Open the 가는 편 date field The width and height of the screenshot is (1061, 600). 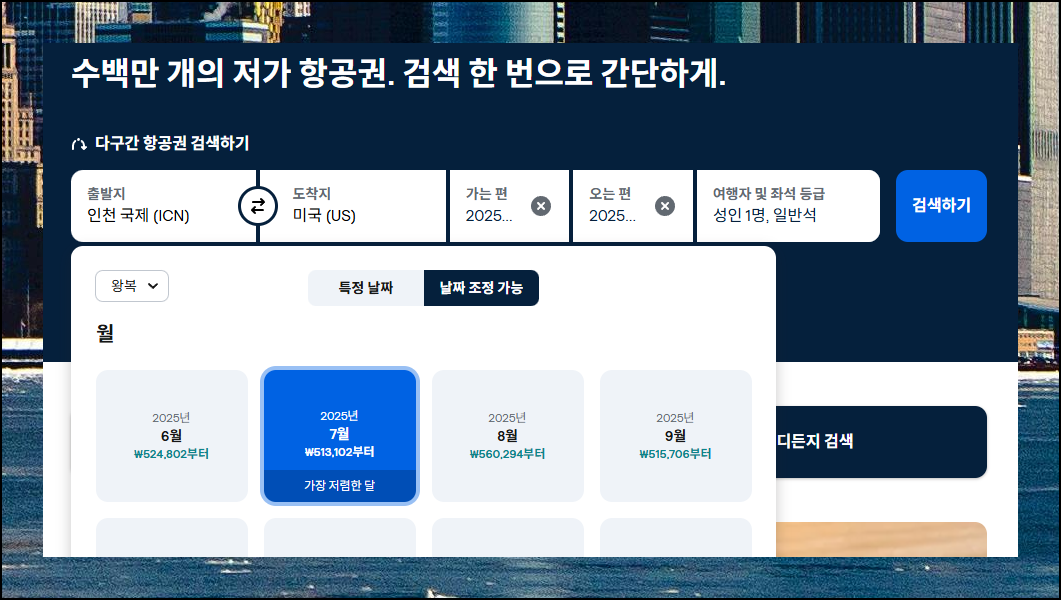click(509, 206)
